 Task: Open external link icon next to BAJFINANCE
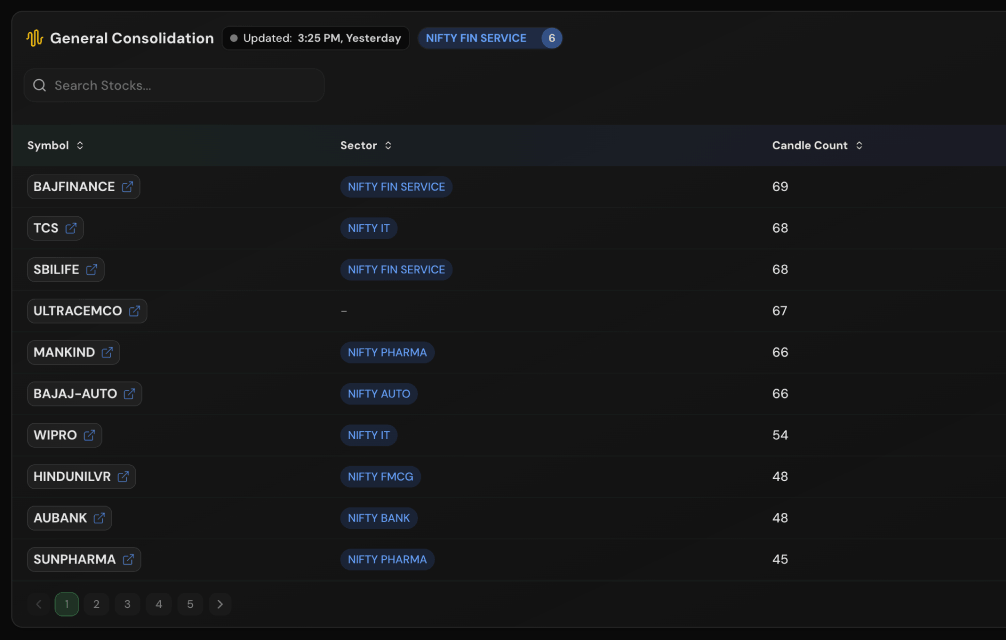pyautogui.click(x=127, y=187)
